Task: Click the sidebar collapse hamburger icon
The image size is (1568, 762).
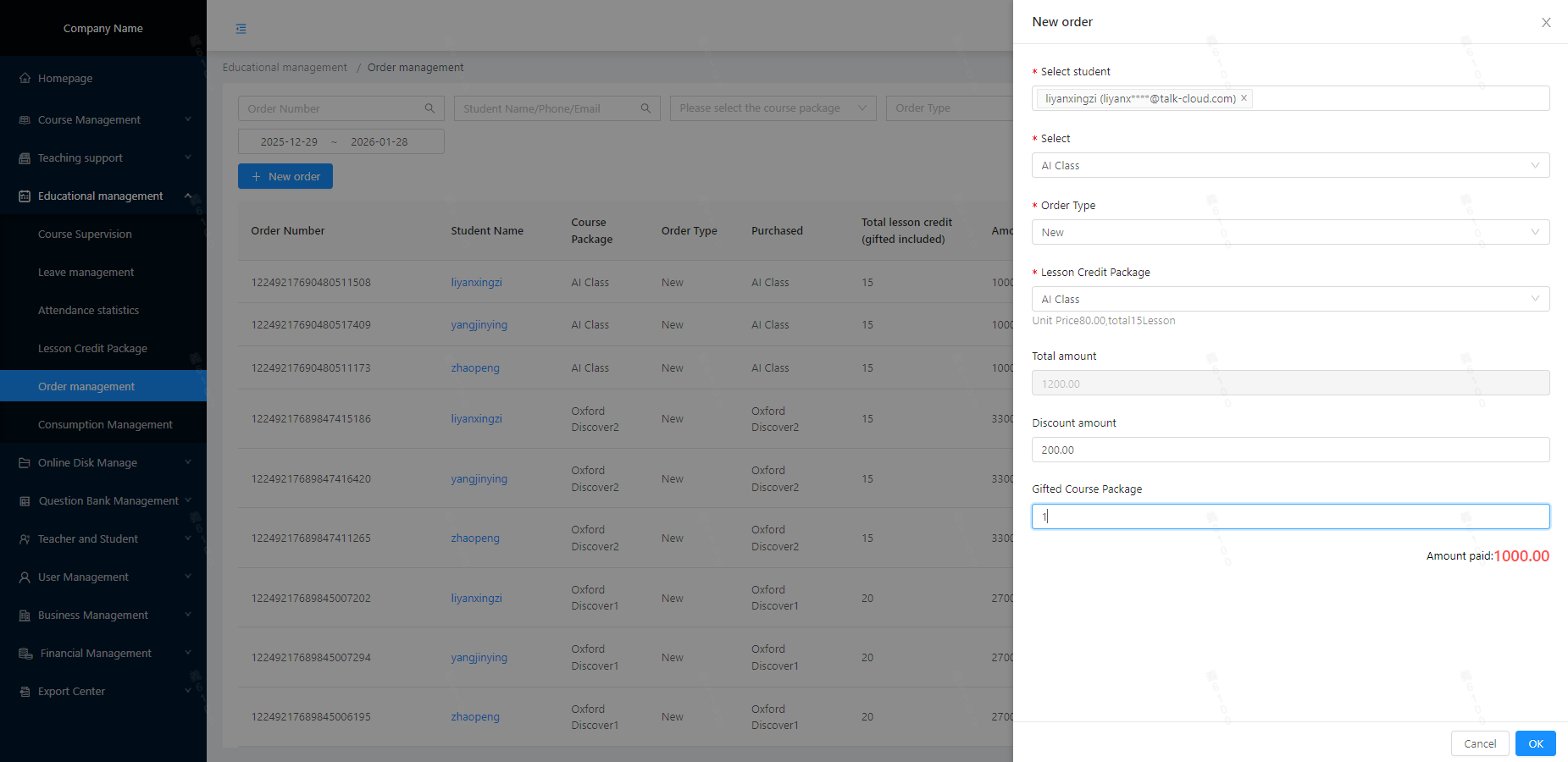Action: (x=241, y=29)
